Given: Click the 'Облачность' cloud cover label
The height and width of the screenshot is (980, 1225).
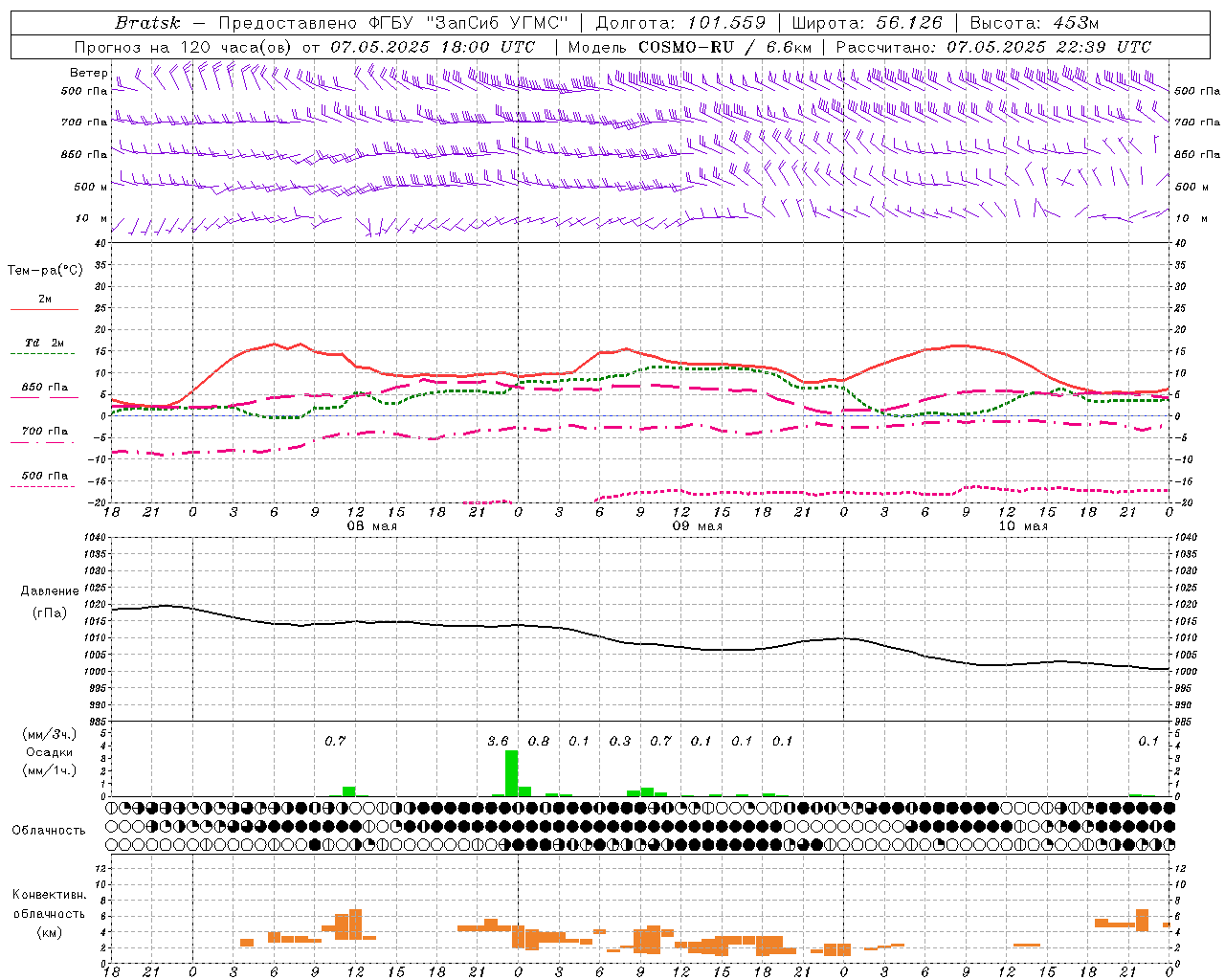Looking at the screenshot, I should (x=49, y=830).
